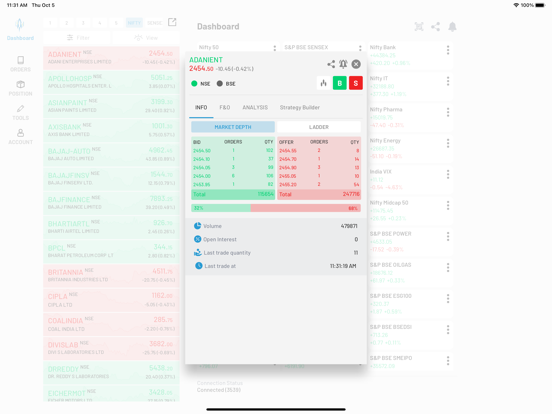Select the AXISBANK watchlist row
552x414 pixels.
point(111,131)
